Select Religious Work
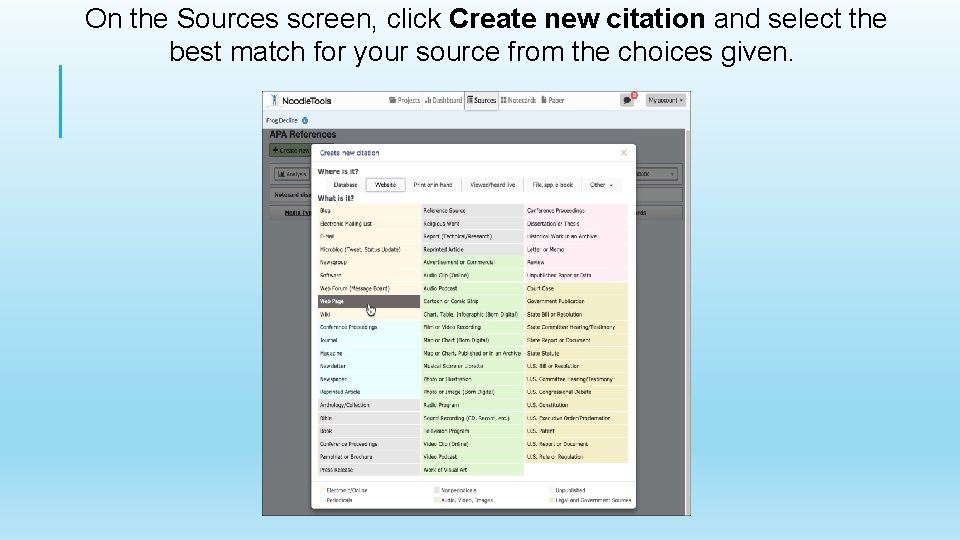This screenshot has width=960, height=540. (x=472, y=223)
